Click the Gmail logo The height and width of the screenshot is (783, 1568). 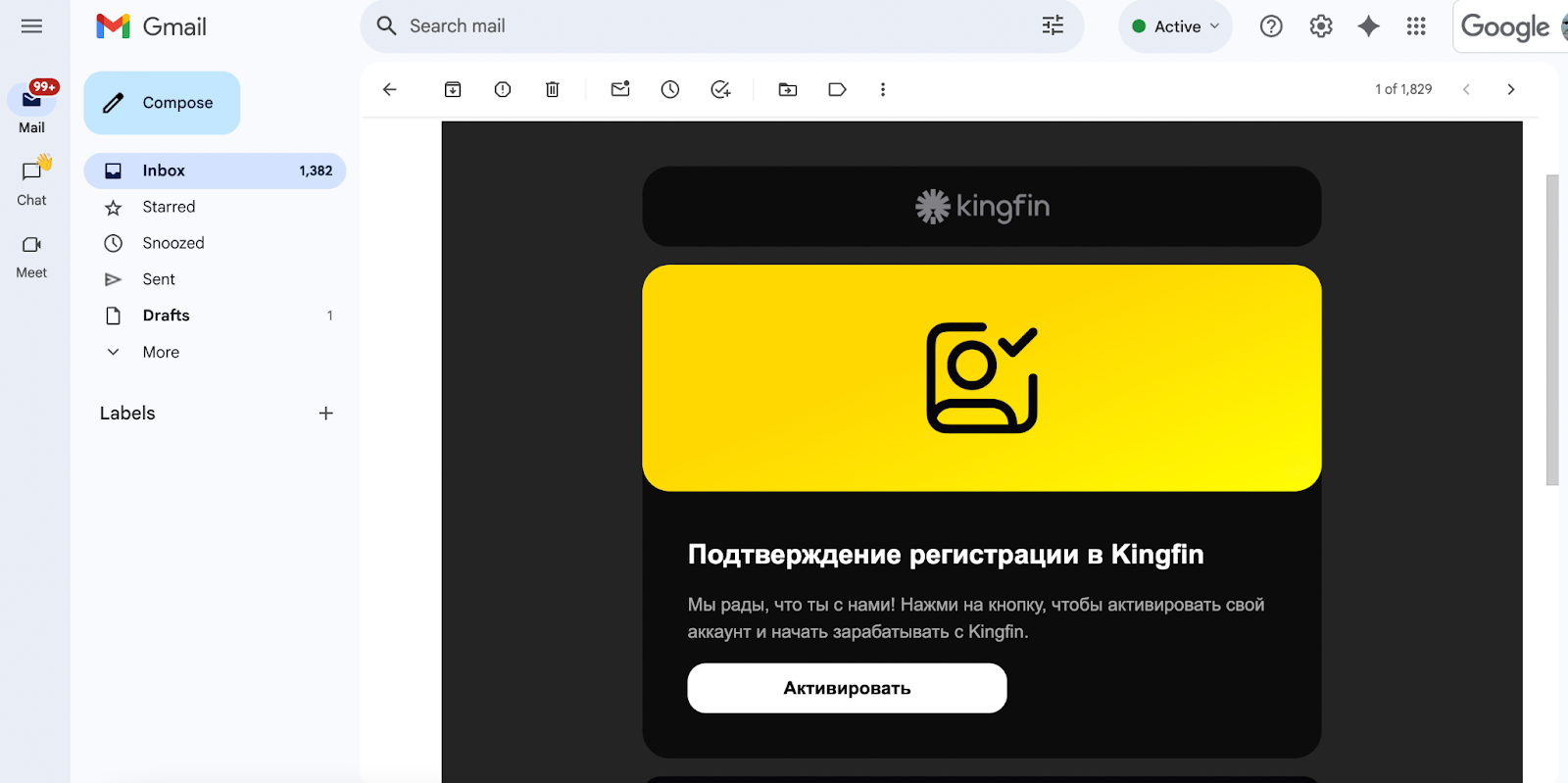pyautogui.click(x=152, y=26)
